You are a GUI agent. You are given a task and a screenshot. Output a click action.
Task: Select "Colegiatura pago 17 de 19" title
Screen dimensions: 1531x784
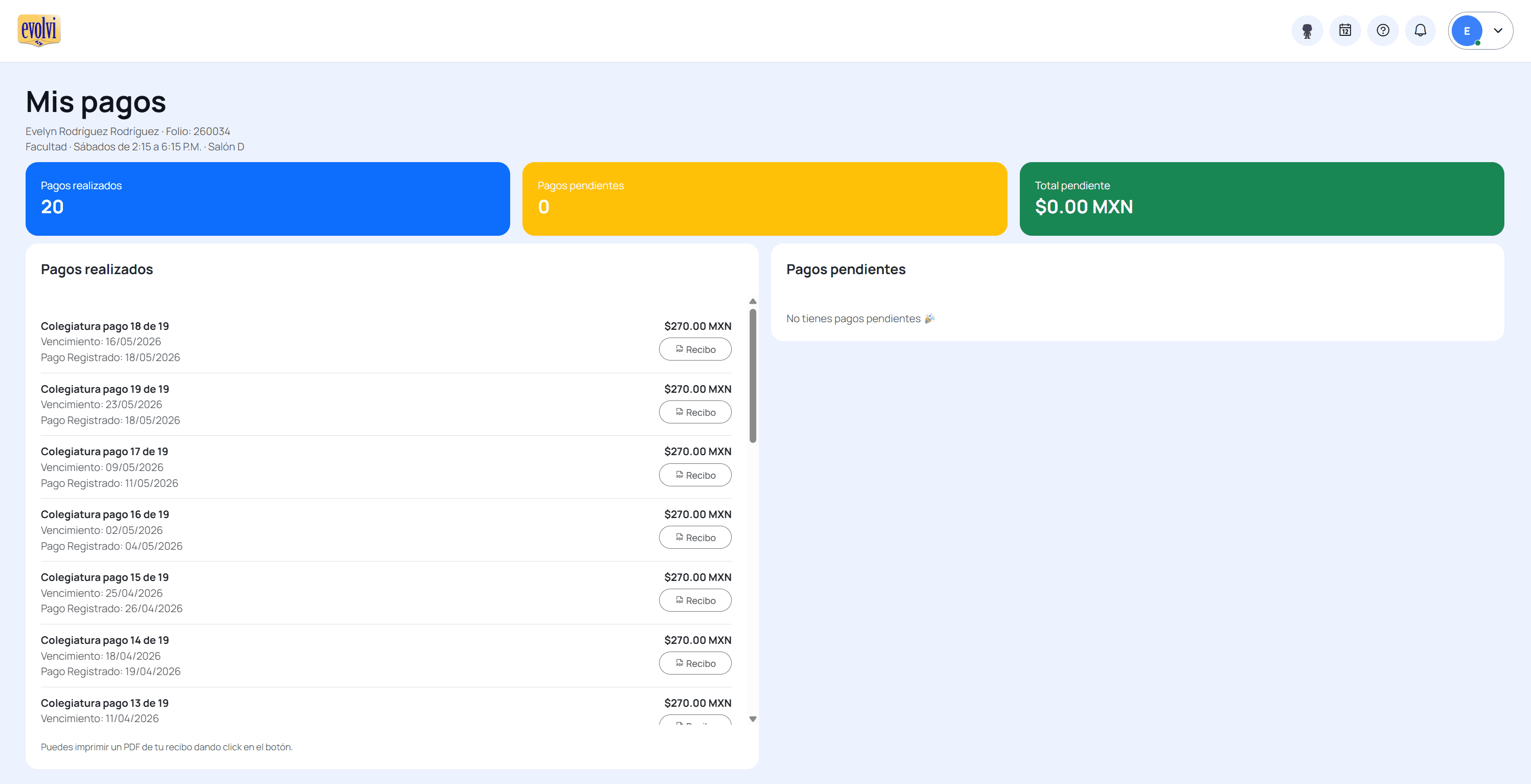(104, 452)
